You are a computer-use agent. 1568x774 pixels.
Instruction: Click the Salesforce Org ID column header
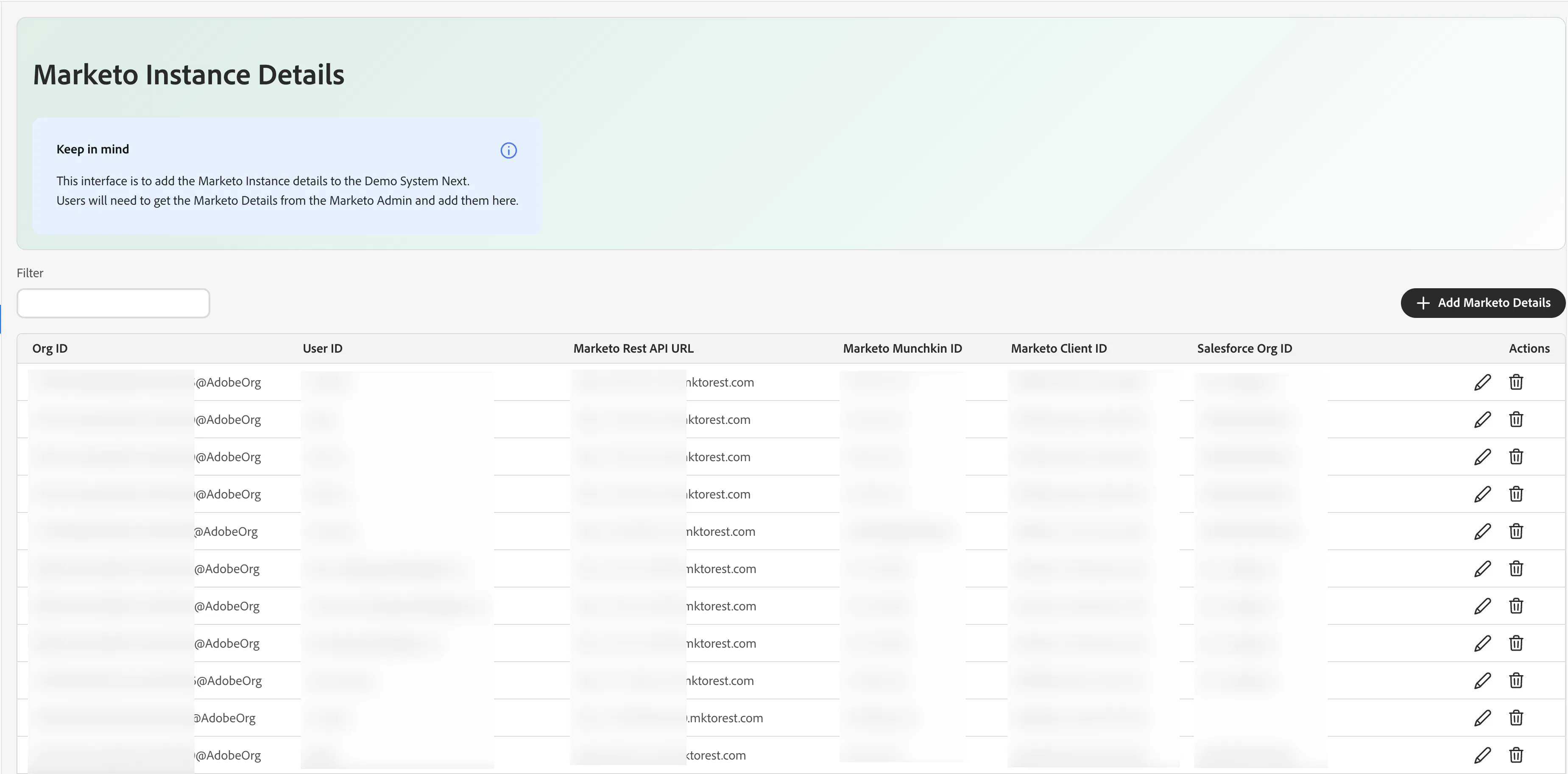click(x=1244, y=349)
